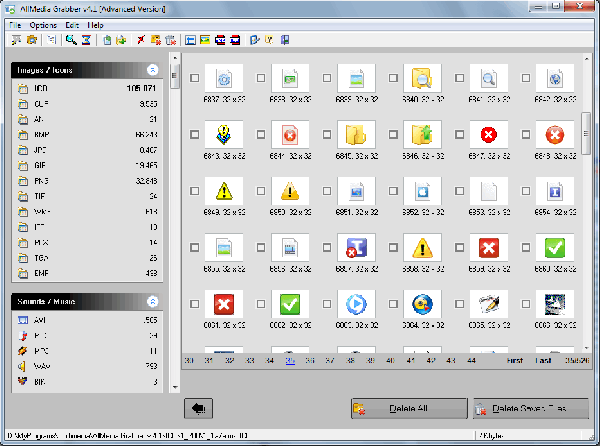Click the AVI file type icon
The width and height of the screenshot is (600, 446).
[x=23, y=319]
